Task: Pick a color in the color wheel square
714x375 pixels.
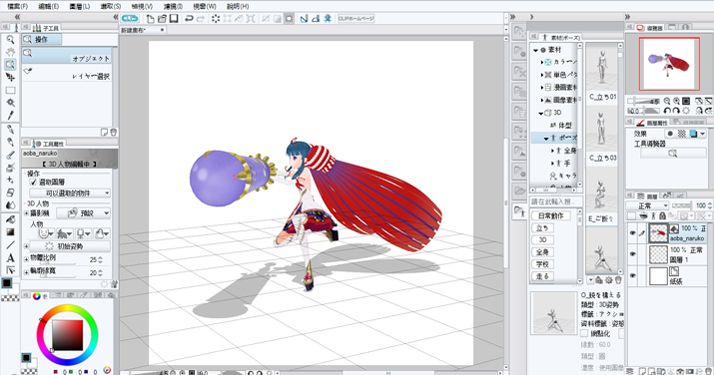Action: 67,335
